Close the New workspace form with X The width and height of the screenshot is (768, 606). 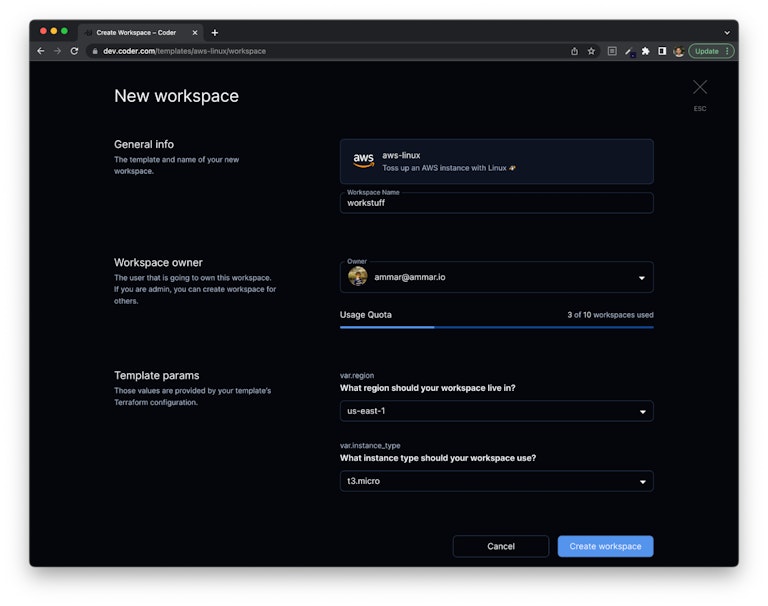pyautogui.click(x=700, y=87)
